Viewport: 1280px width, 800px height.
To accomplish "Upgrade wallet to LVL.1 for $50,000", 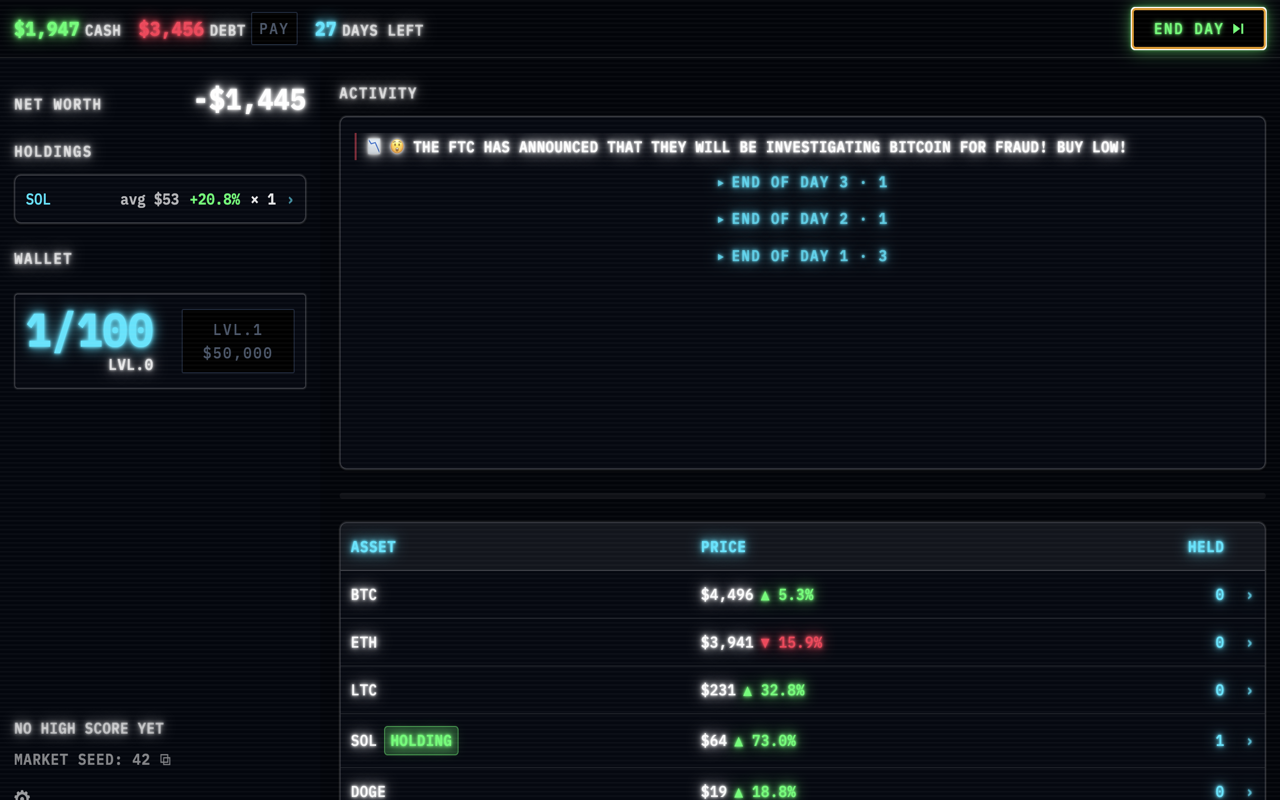I will (238, 341).
